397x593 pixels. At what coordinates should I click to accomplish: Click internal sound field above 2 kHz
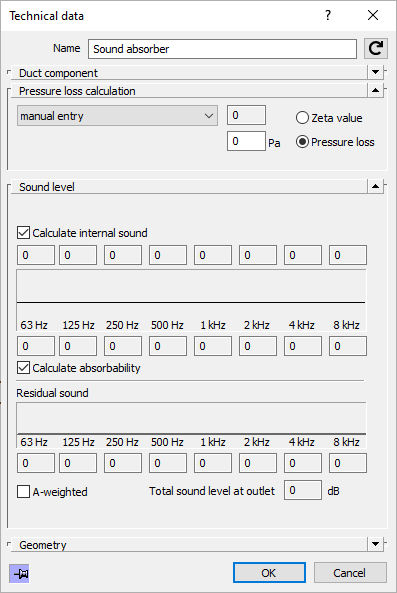[x=258, y=255]
